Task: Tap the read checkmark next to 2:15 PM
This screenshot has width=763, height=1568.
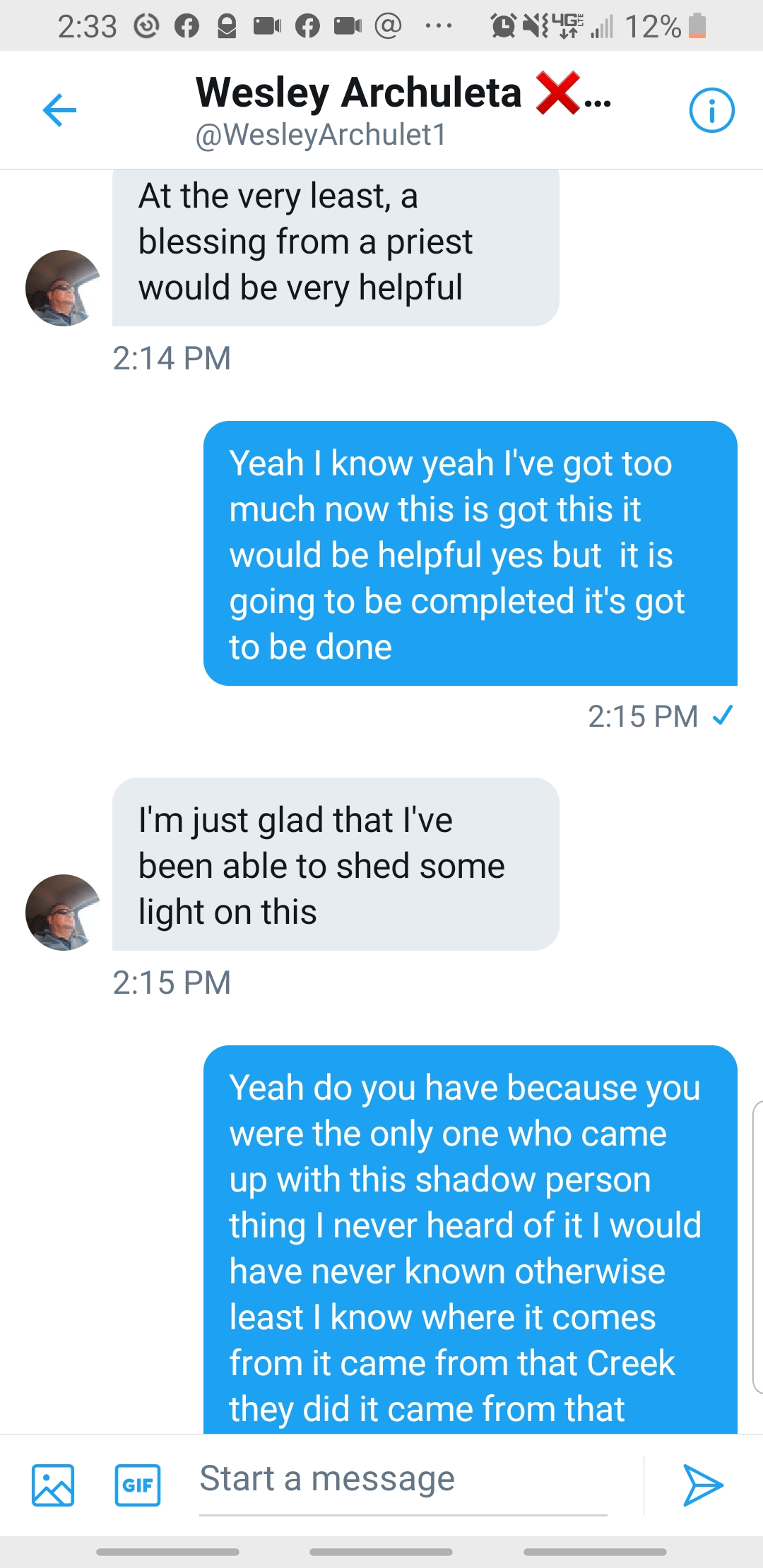Action: click(723, 715)
